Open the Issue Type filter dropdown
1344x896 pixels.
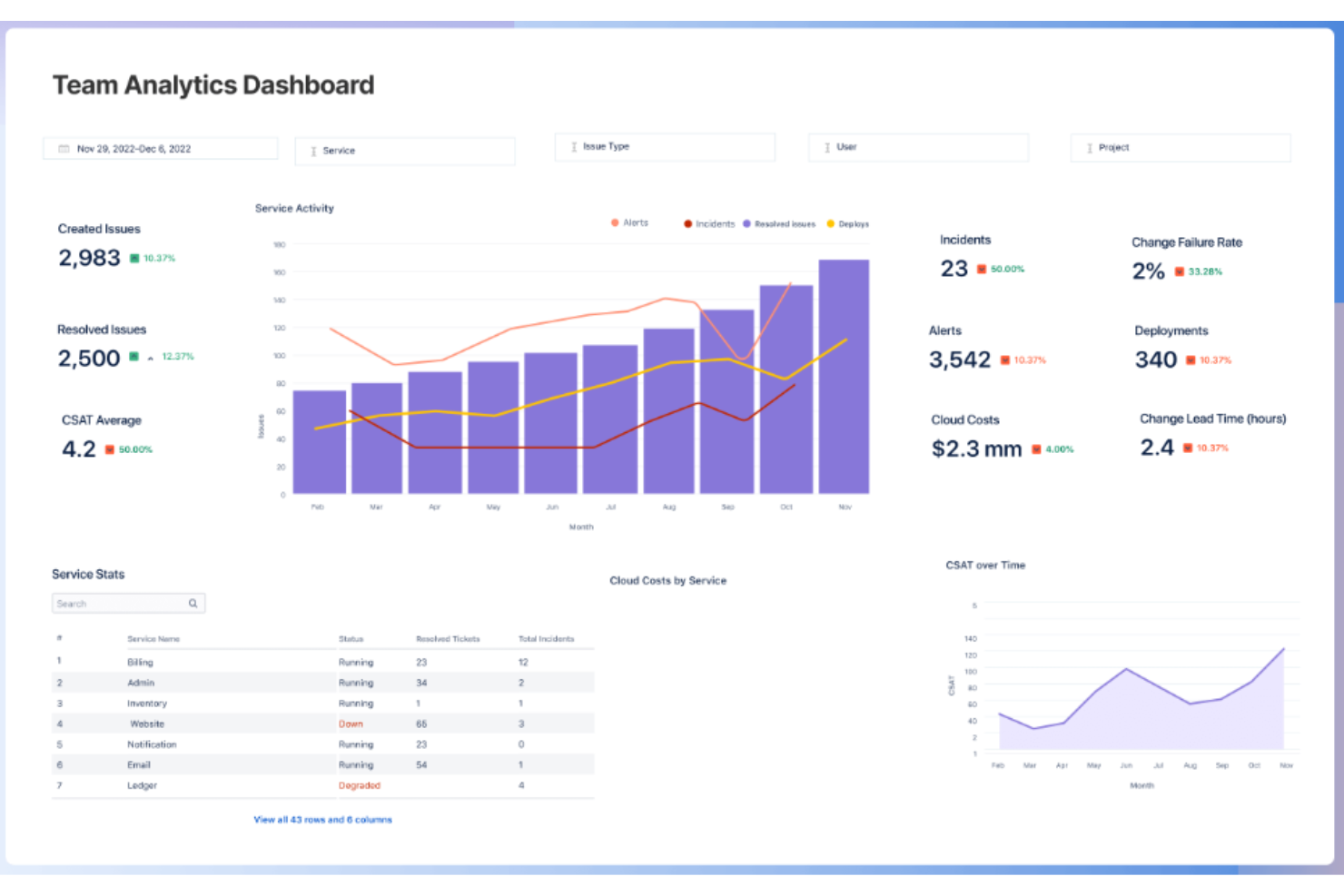click(x=665, y=146)
